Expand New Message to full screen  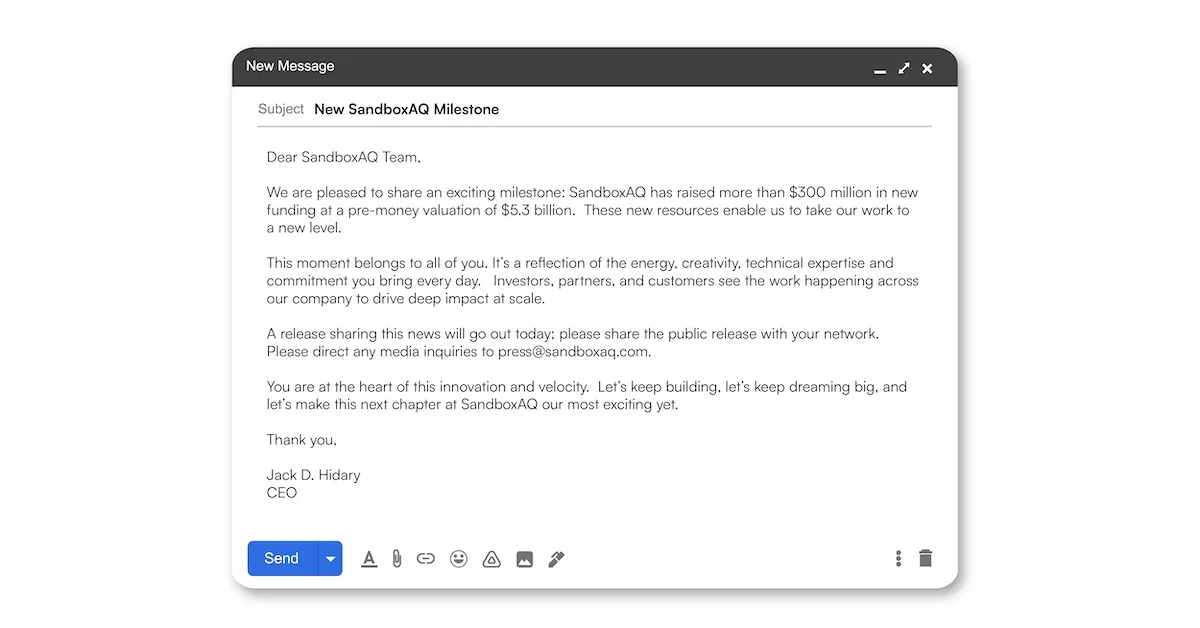[904, 68]
